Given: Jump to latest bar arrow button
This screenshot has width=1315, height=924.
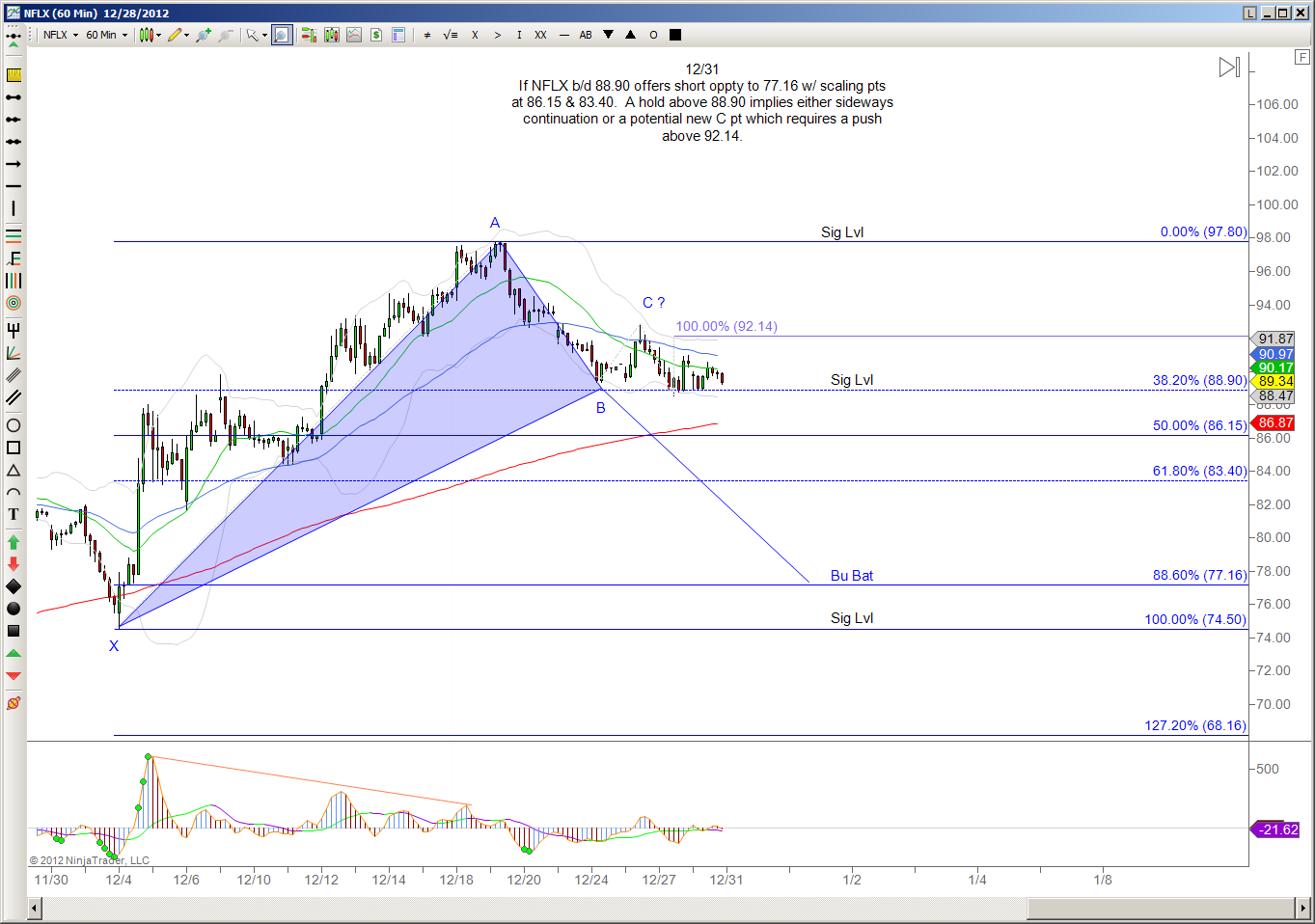Looking at the screenshot, I should coord(1228,68).
